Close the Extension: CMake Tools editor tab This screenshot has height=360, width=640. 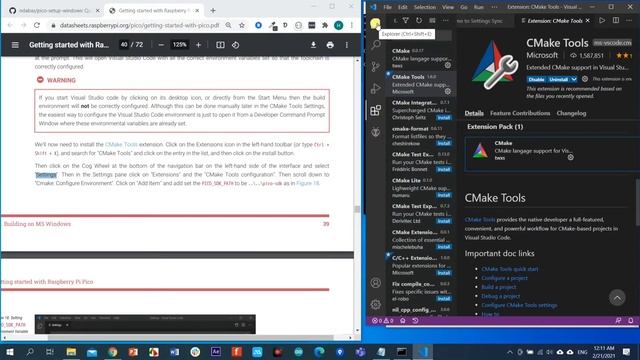(x=587, y=20)
